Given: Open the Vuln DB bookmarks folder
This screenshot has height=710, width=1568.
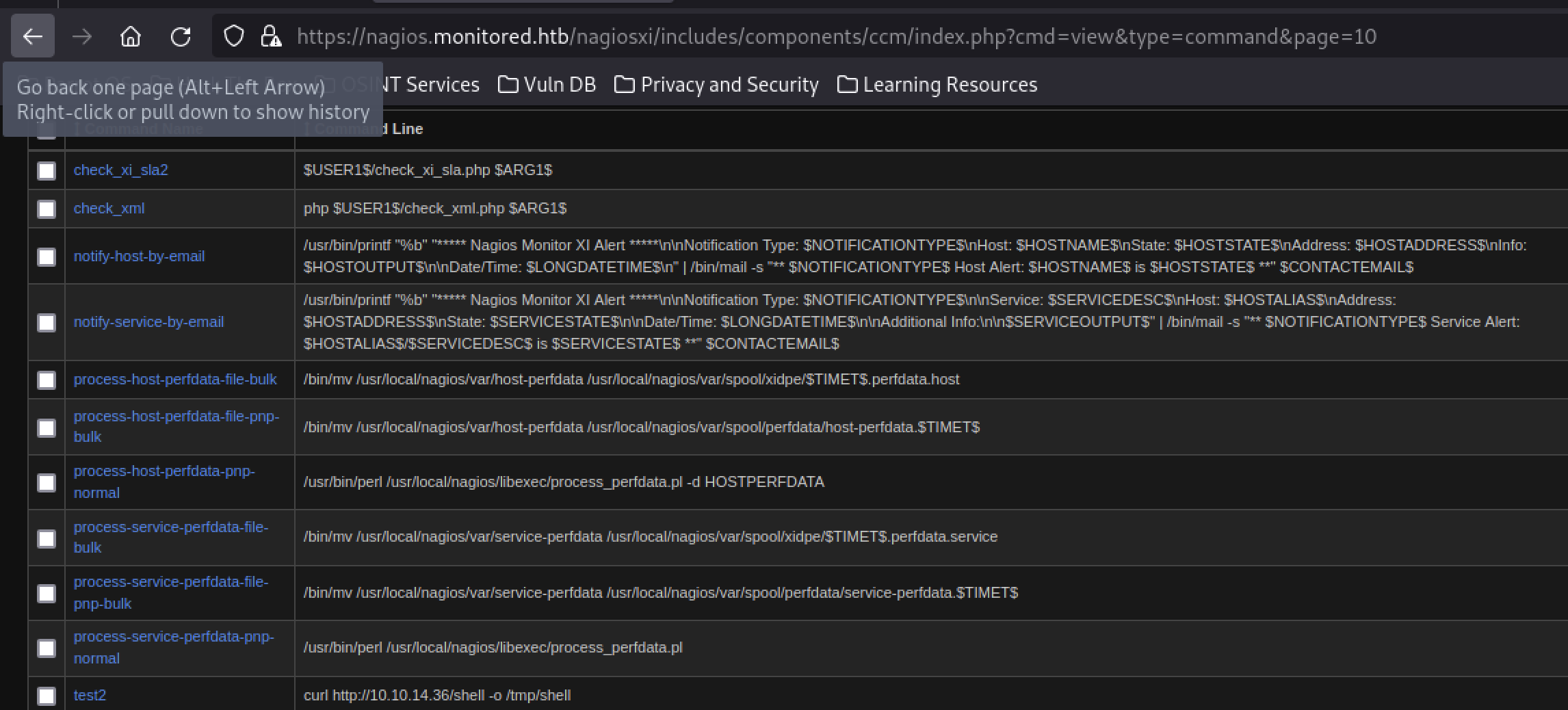Looking at the screenshot, I should pos(547,85).
